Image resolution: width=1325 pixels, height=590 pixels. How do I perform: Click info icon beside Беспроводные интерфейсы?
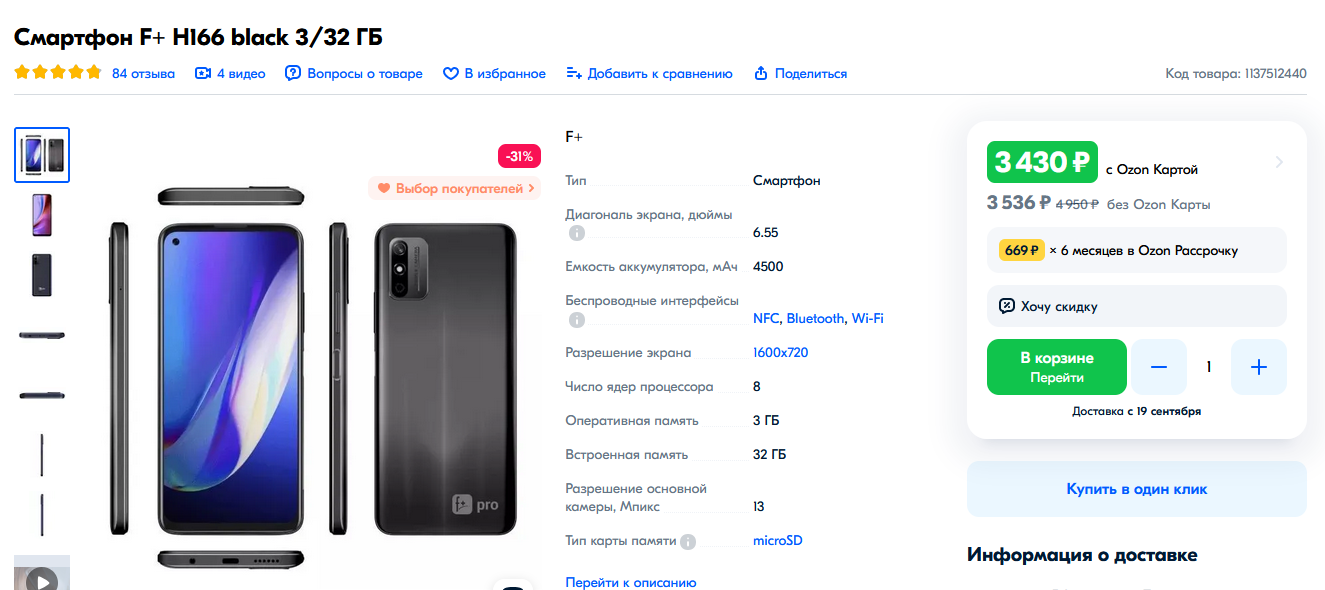pyautogui.click(x=577, y=319)
